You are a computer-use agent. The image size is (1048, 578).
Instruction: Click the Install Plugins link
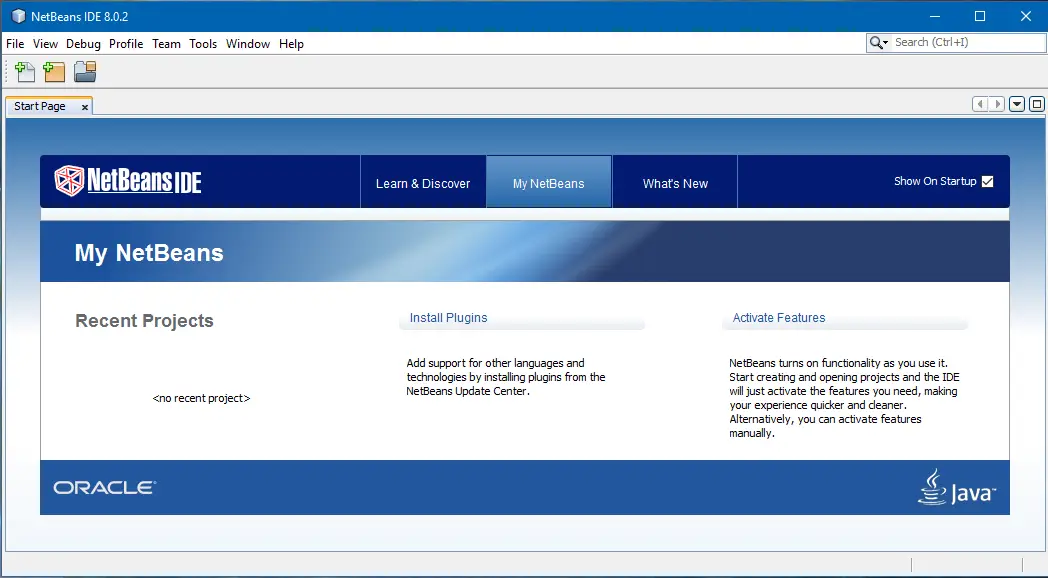(x=448, y=318)
